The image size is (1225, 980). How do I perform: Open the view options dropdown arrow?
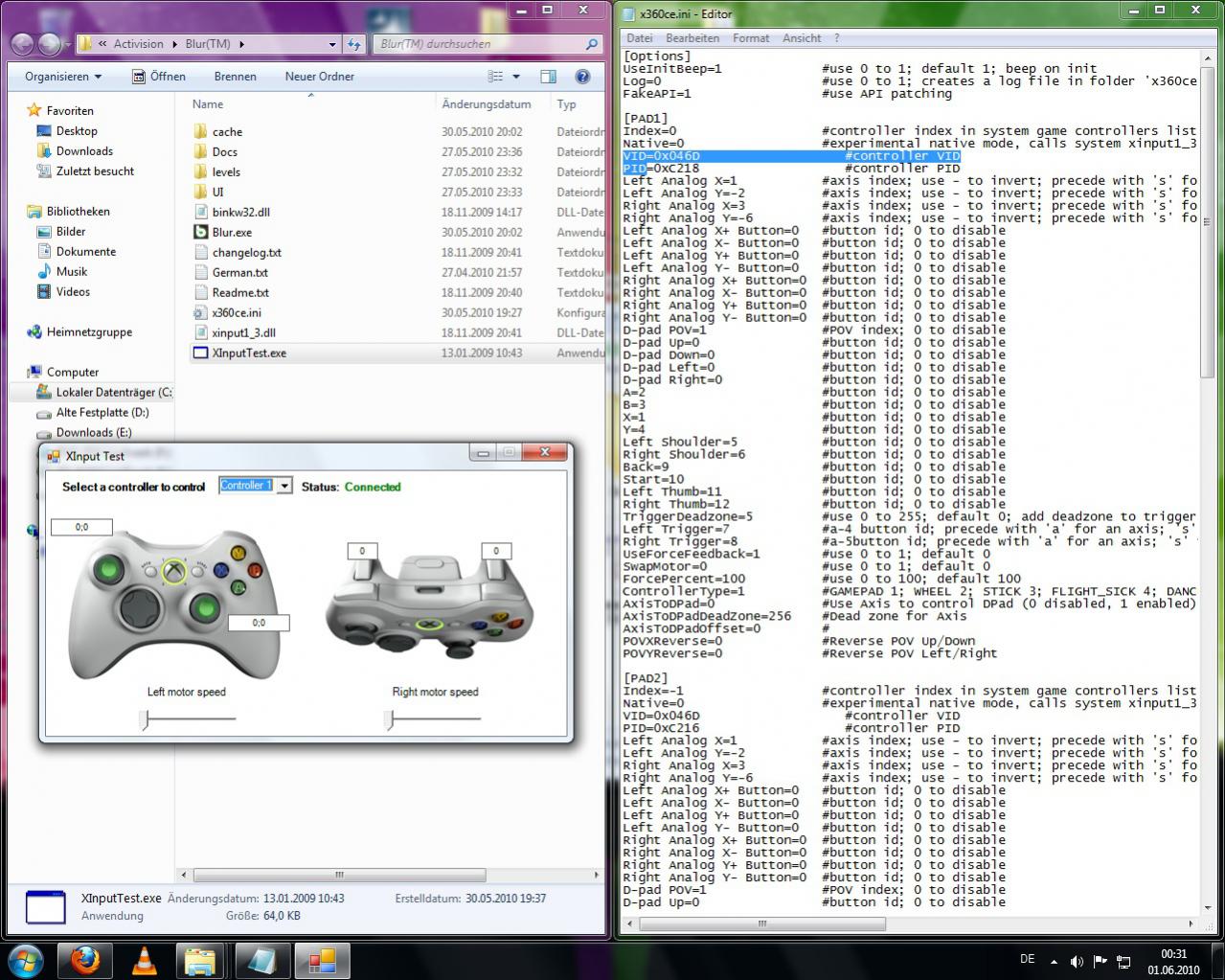coord(516,77)
